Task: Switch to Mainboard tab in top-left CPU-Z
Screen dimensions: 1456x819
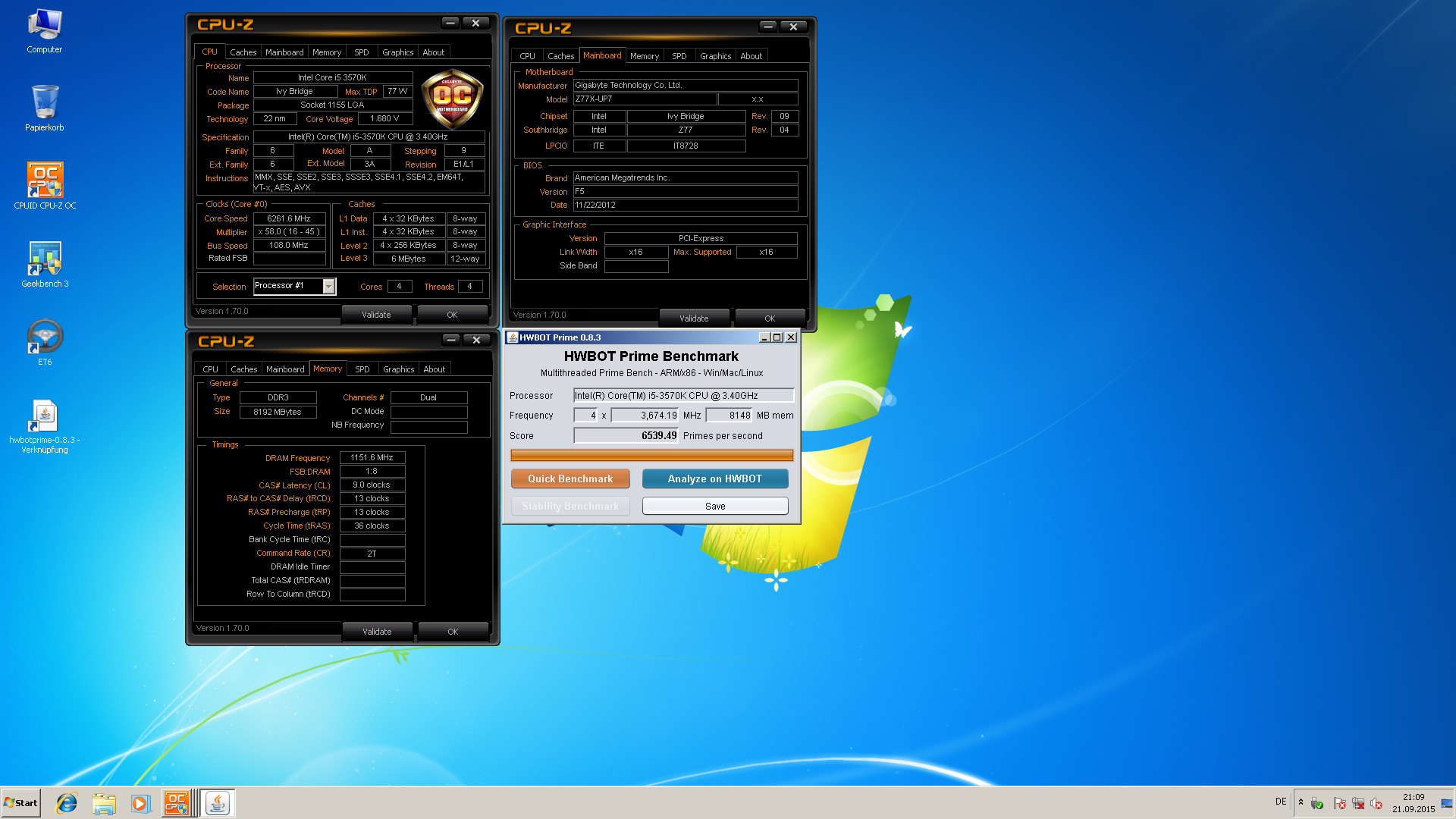Action: pyautogui.click(x=284, y=52)
